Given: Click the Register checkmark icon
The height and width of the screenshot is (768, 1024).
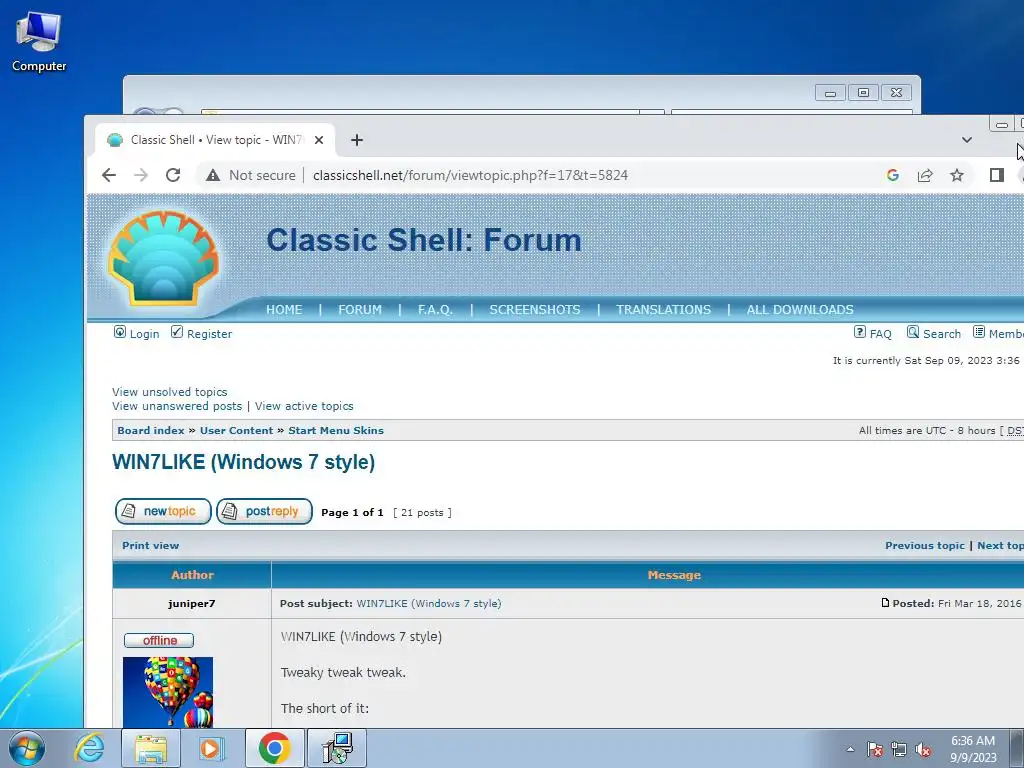Looking at the screenshot, I should tap(177, 332).
